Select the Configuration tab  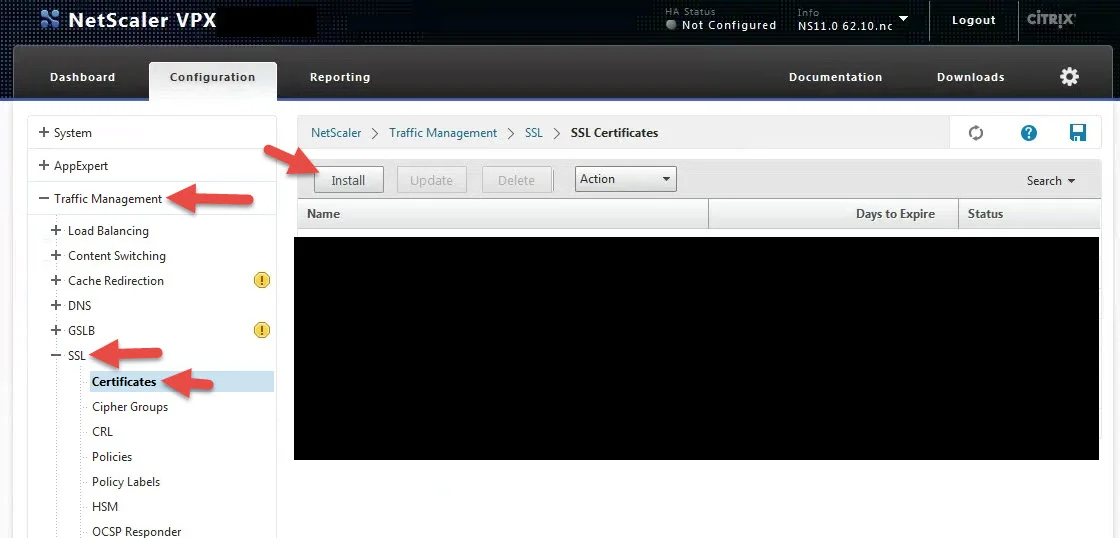(x=212, y=77)
